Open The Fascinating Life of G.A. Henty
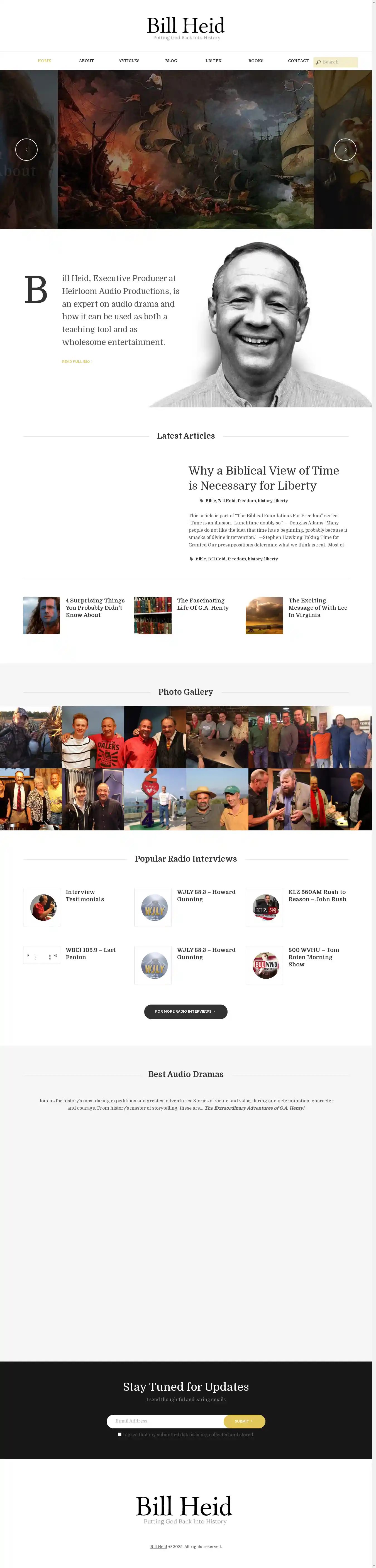The image size is (376, 1568). pyautogui.click(x=202, y=604)
